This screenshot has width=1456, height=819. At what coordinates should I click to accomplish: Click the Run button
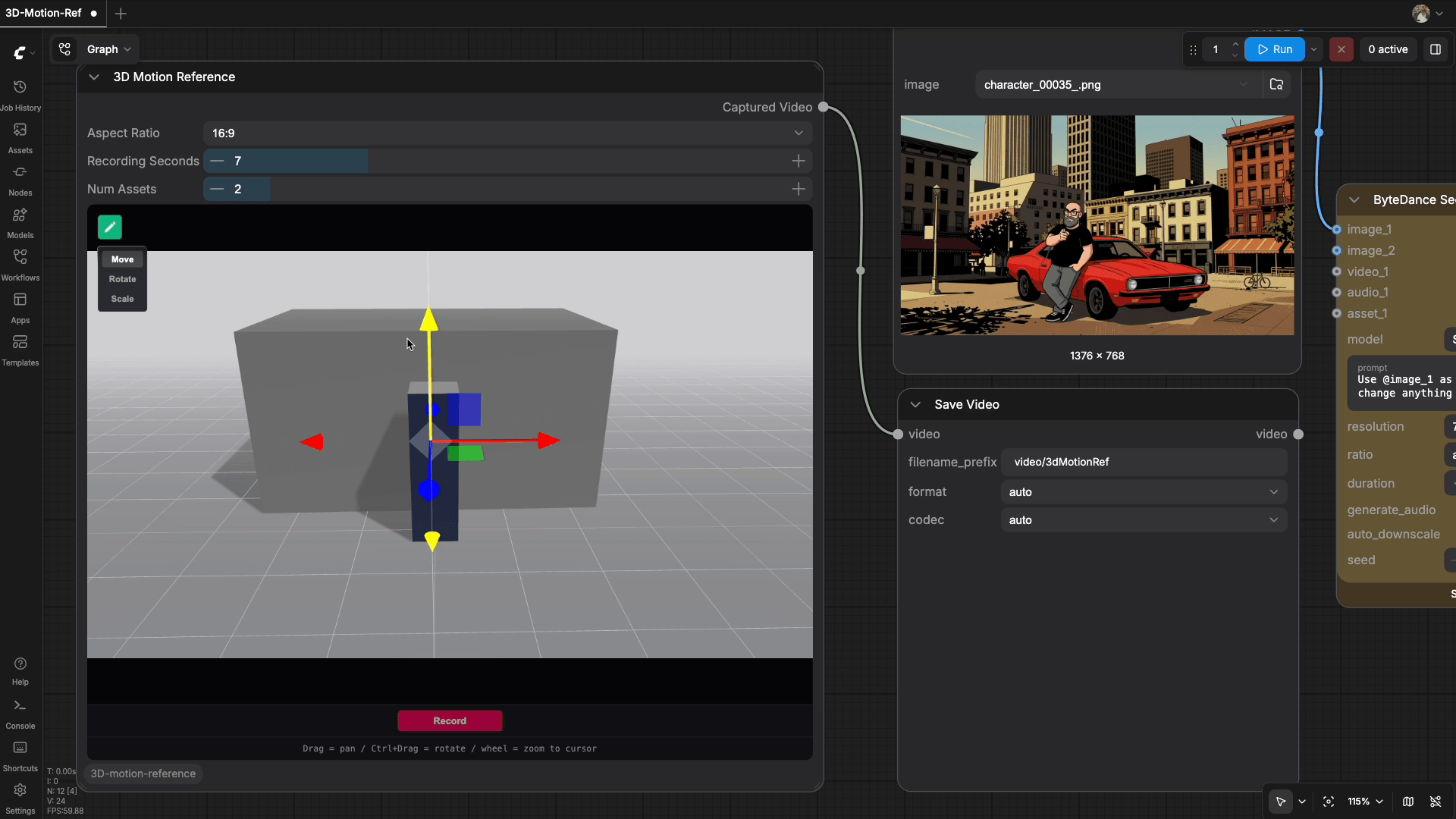pyautogui.click(x=1275, y=49)
